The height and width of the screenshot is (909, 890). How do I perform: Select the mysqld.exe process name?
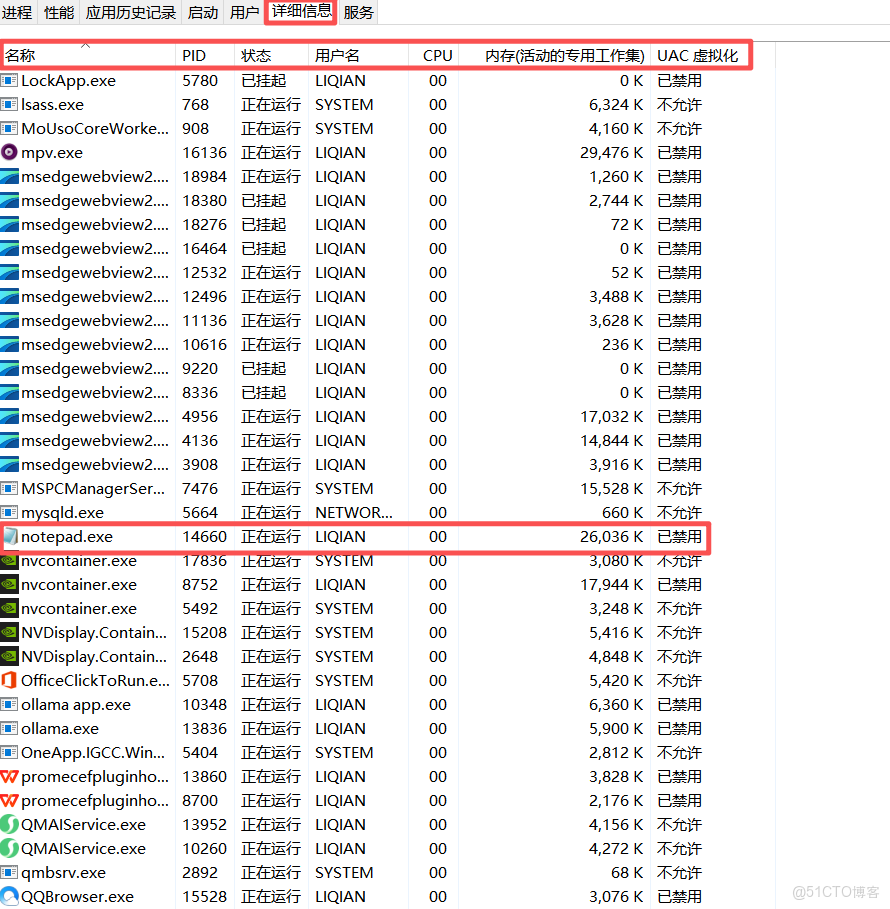pyautogui.click(x=63, y=512)
